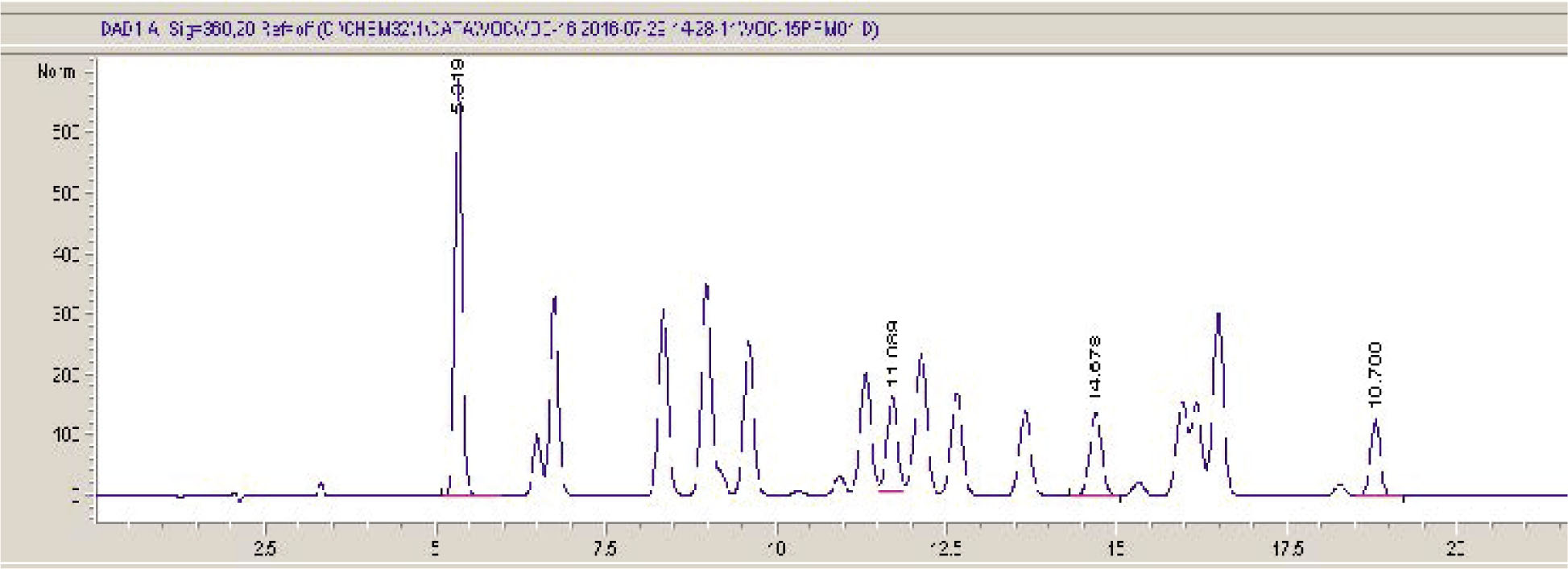Select the rightmost labeled peak's retention time label
1568x569 pixels.
[1375, 374]
